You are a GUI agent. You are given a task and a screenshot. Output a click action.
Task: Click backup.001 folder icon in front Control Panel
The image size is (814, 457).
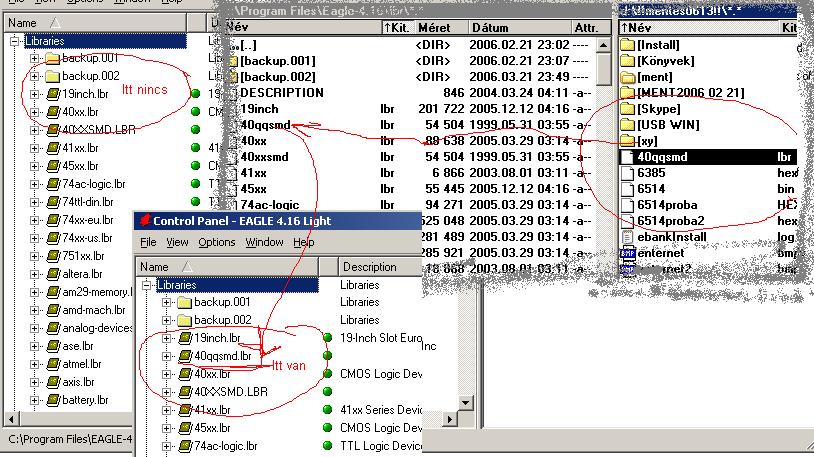[x=184, y=302]
